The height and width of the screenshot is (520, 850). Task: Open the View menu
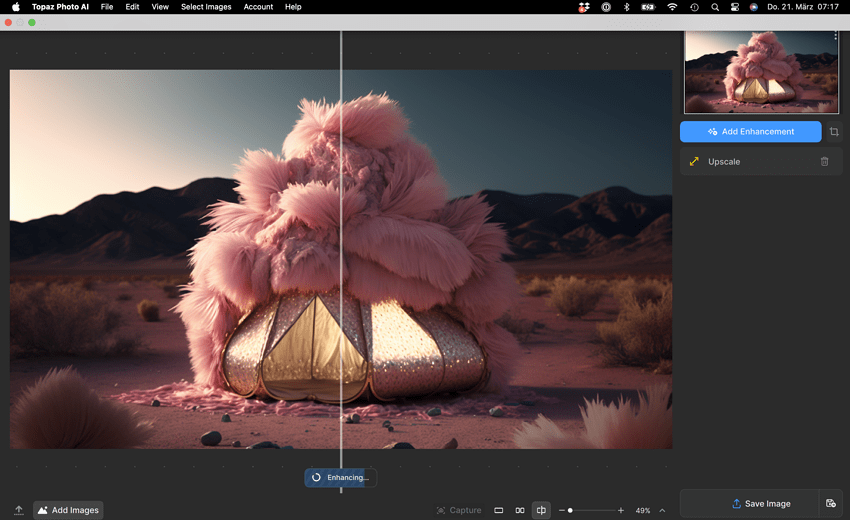coord(160,7)
